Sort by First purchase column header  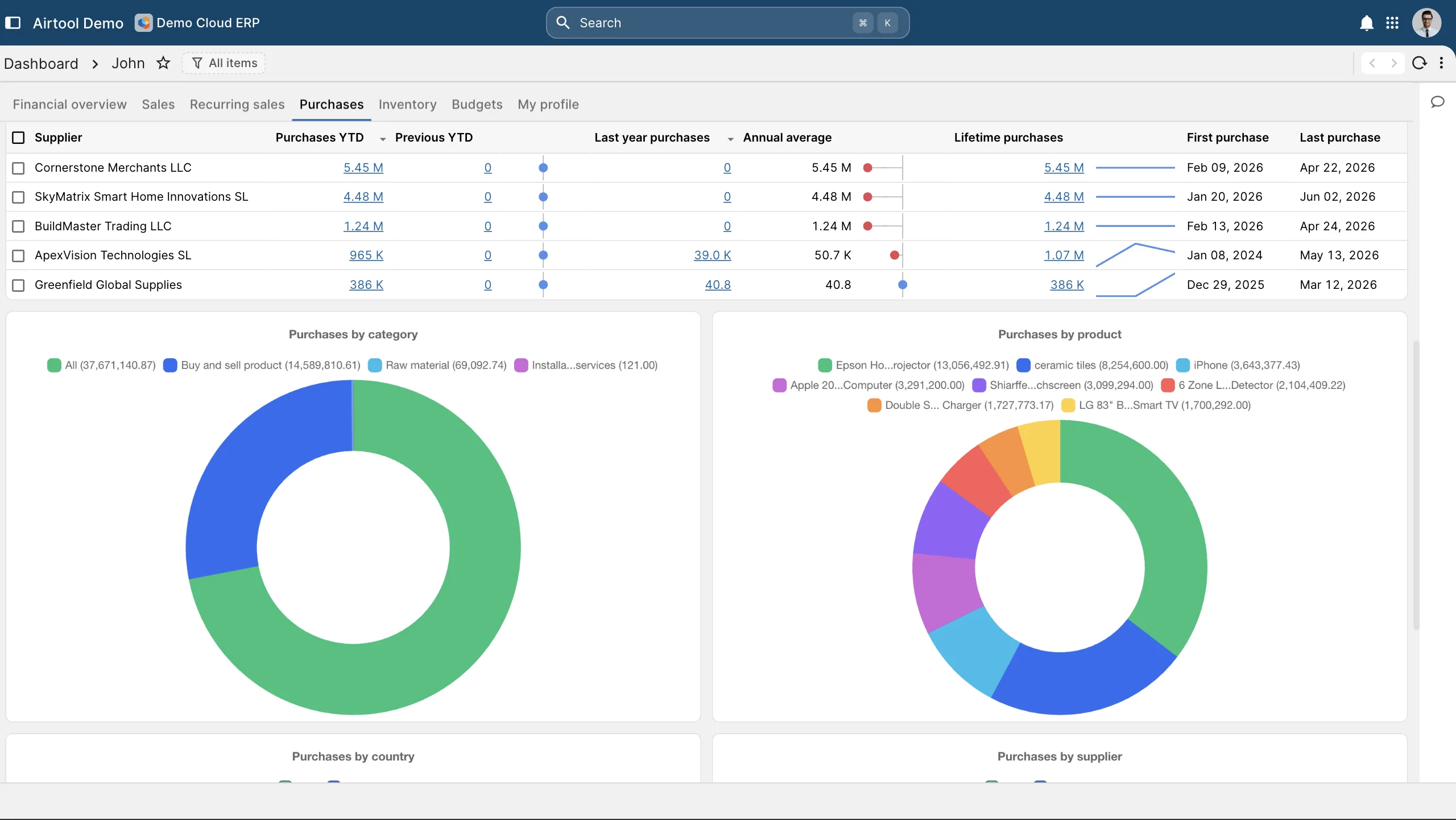click(1227, 138)
